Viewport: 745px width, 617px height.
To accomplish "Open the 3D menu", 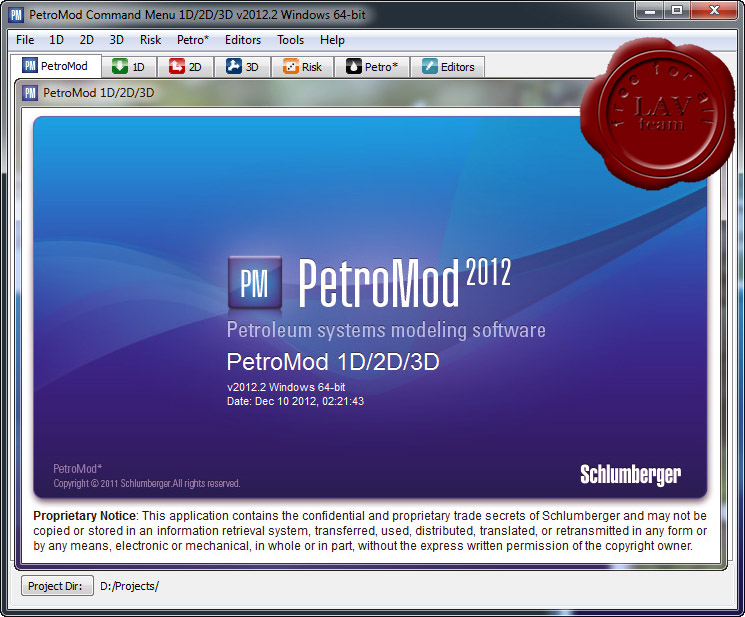I will (116, 40).
